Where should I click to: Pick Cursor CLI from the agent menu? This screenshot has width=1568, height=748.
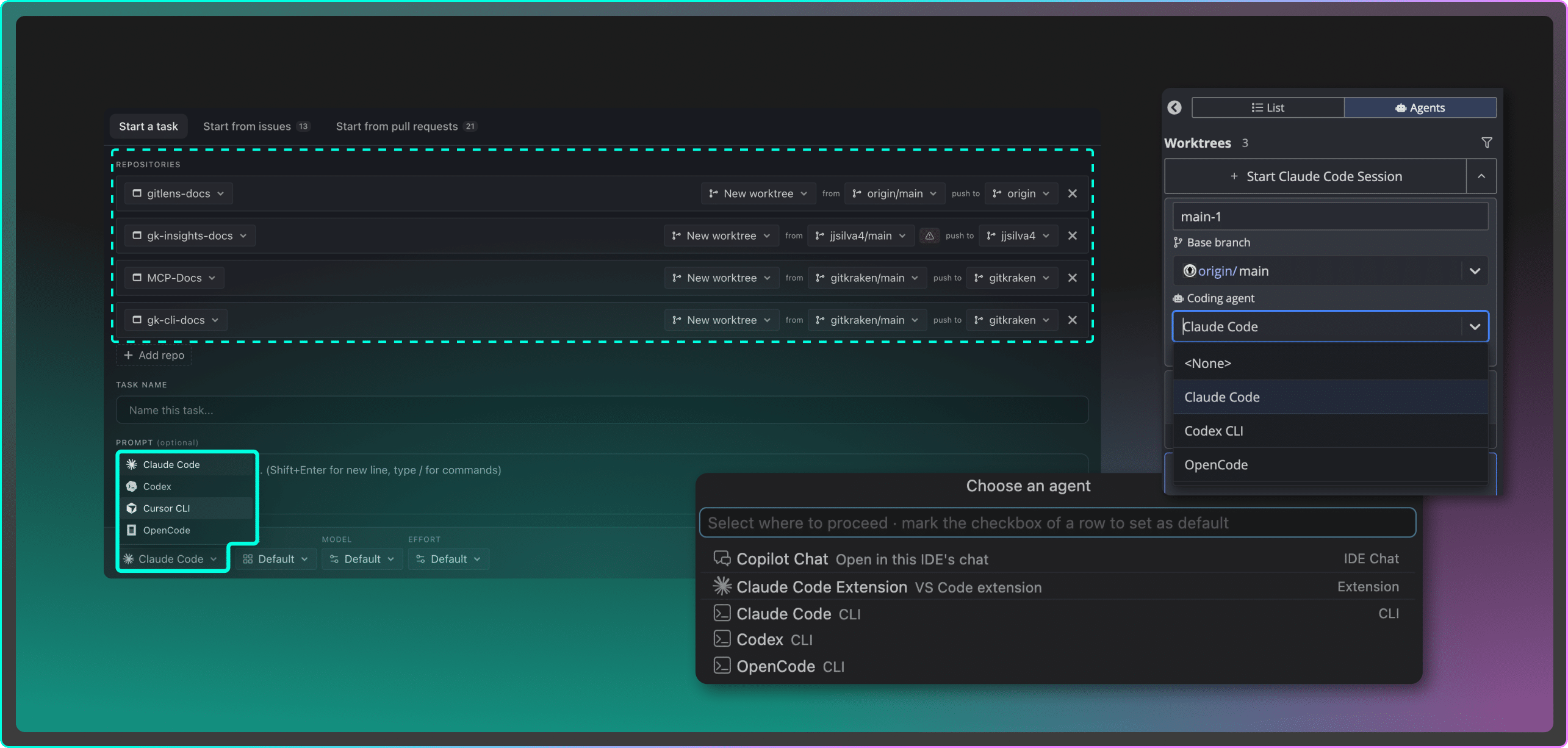tap(186, 508)
